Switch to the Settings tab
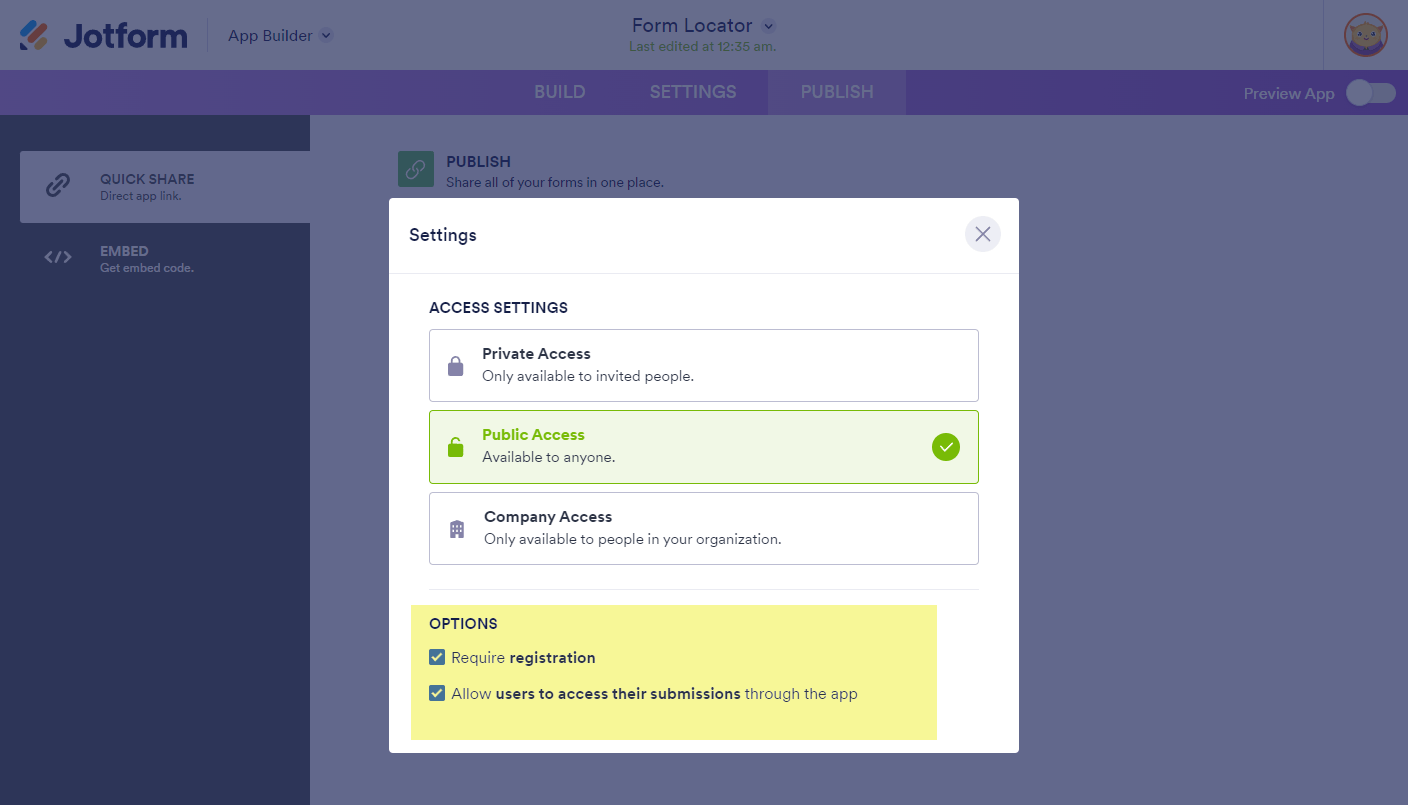Image resolution: width=1408 pixels, height=805 pixels. coord(693,92)
